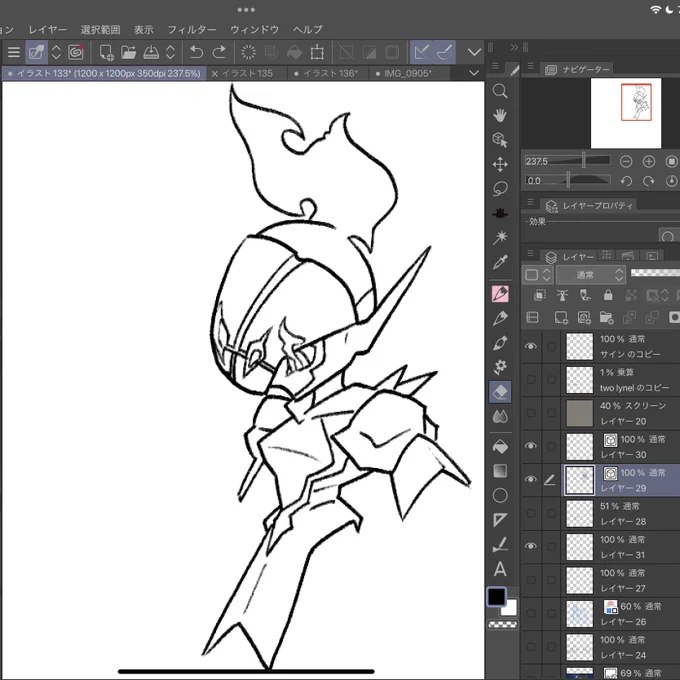Select the Lasso selection tool
Image resolution: width=680 pixels, height=680 pixels.
click(500, 189)
